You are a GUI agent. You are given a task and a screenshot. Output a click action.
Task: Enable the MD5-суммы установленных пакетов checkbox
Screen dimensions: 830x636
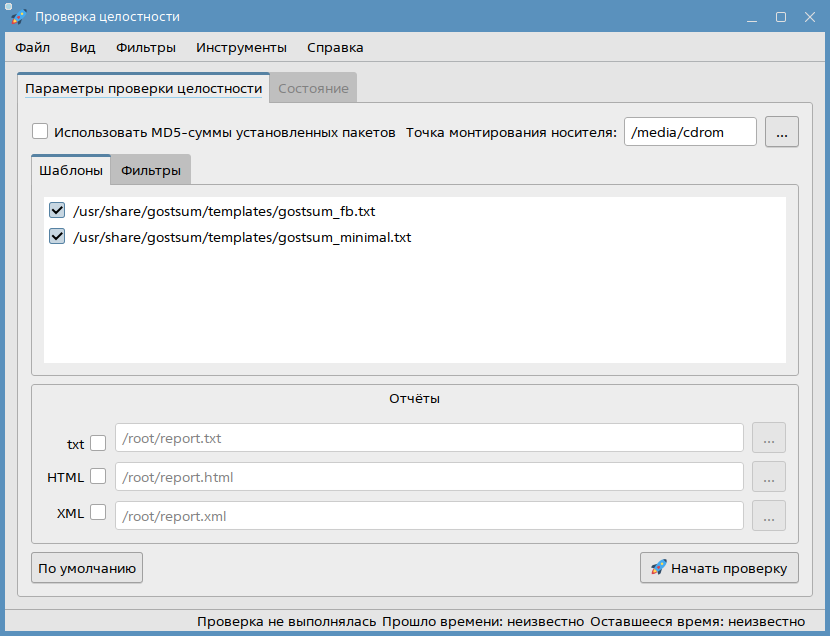[x=40, y=132]
